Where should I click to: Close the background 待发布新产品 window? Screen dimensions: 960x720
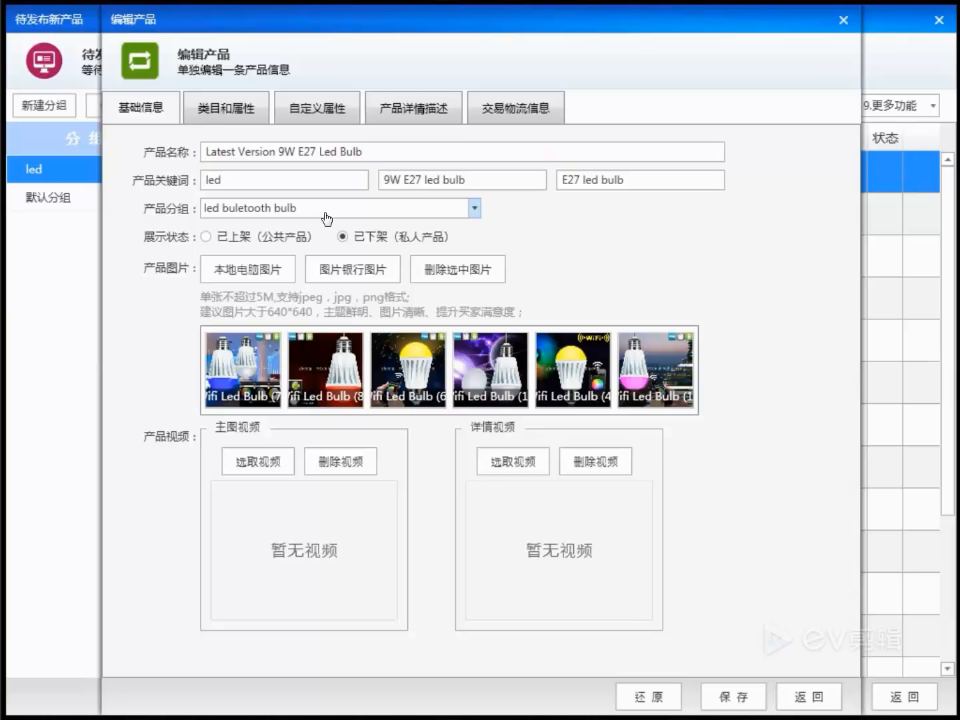coord(939,20)
